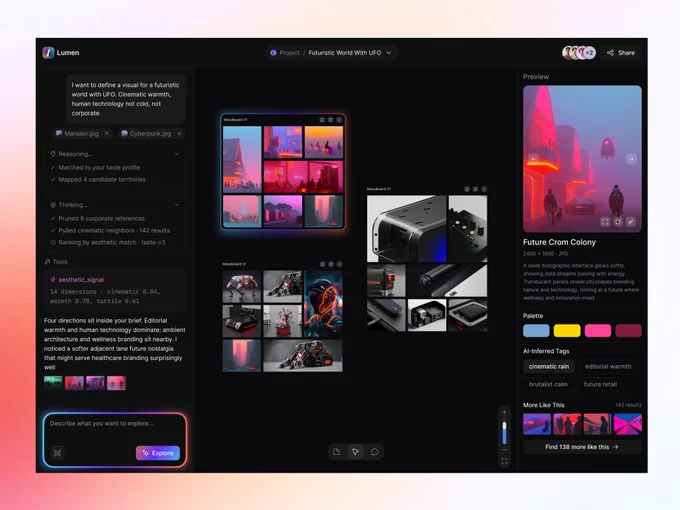Pick the dark maroon palette swatch
Image resolution: width=680 pixels, height=510 pixels.
tap(628, 330)
